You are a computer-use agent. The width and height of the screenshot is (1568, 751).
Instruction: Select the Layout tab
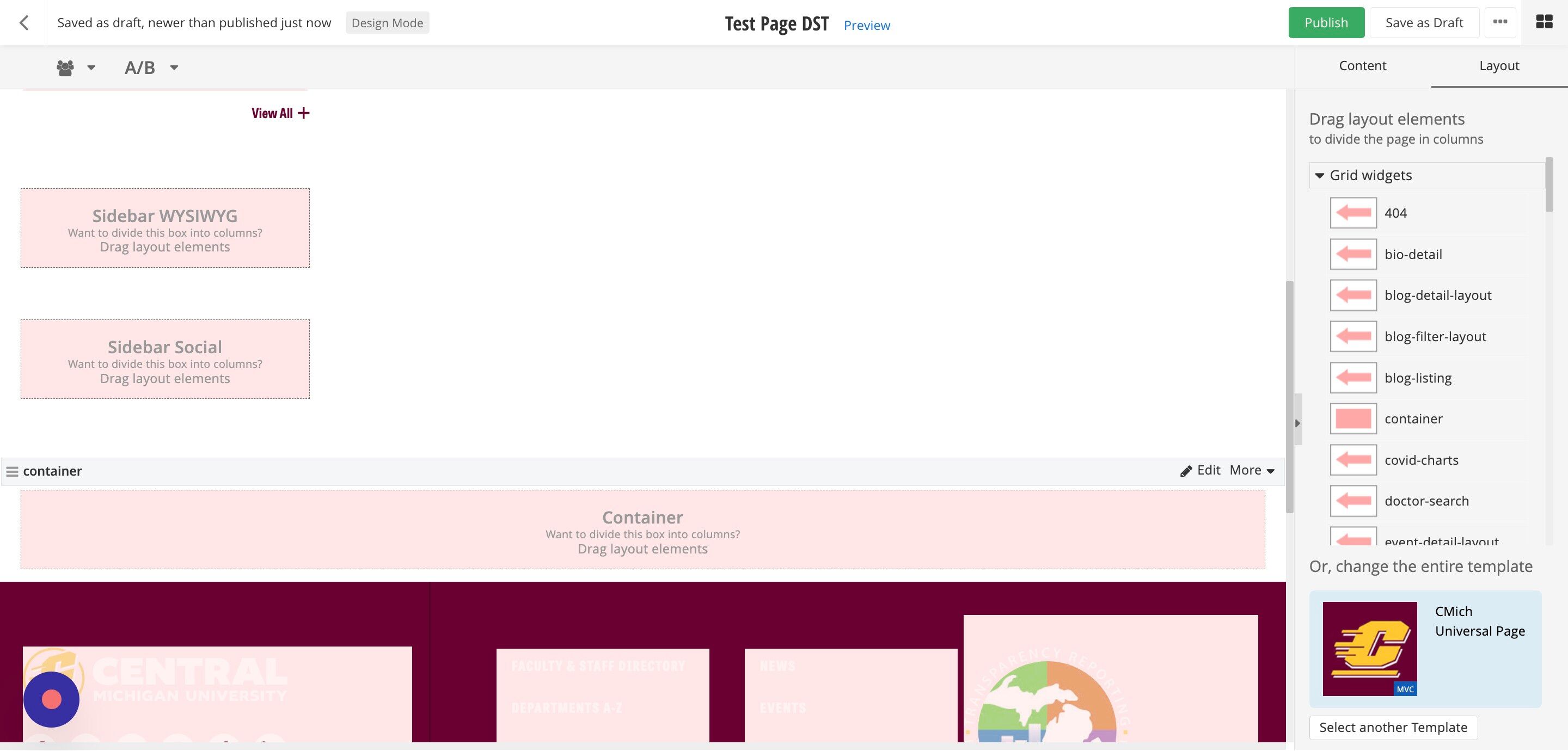pyautogui.click(x=1499, y=65)
